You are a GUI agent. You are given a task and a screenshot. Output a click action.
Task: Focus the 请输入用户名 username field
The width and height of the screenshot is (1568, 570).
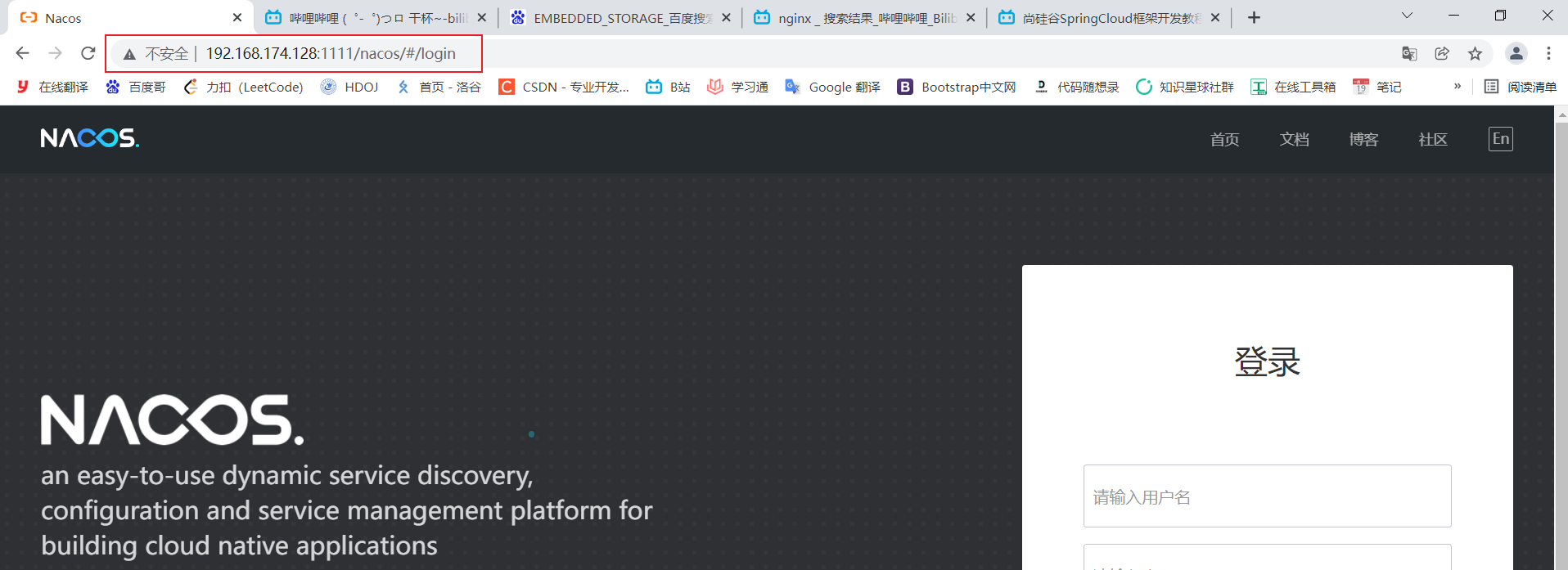[x=1267, y=496]
